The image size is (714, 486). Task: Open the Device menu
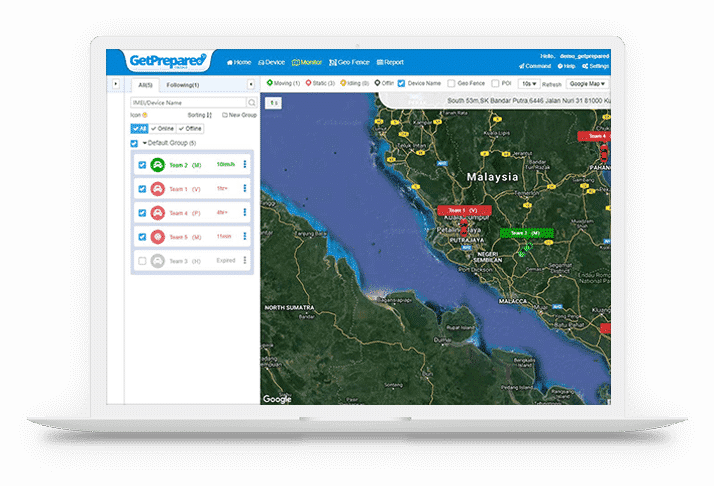pos(271,62)
